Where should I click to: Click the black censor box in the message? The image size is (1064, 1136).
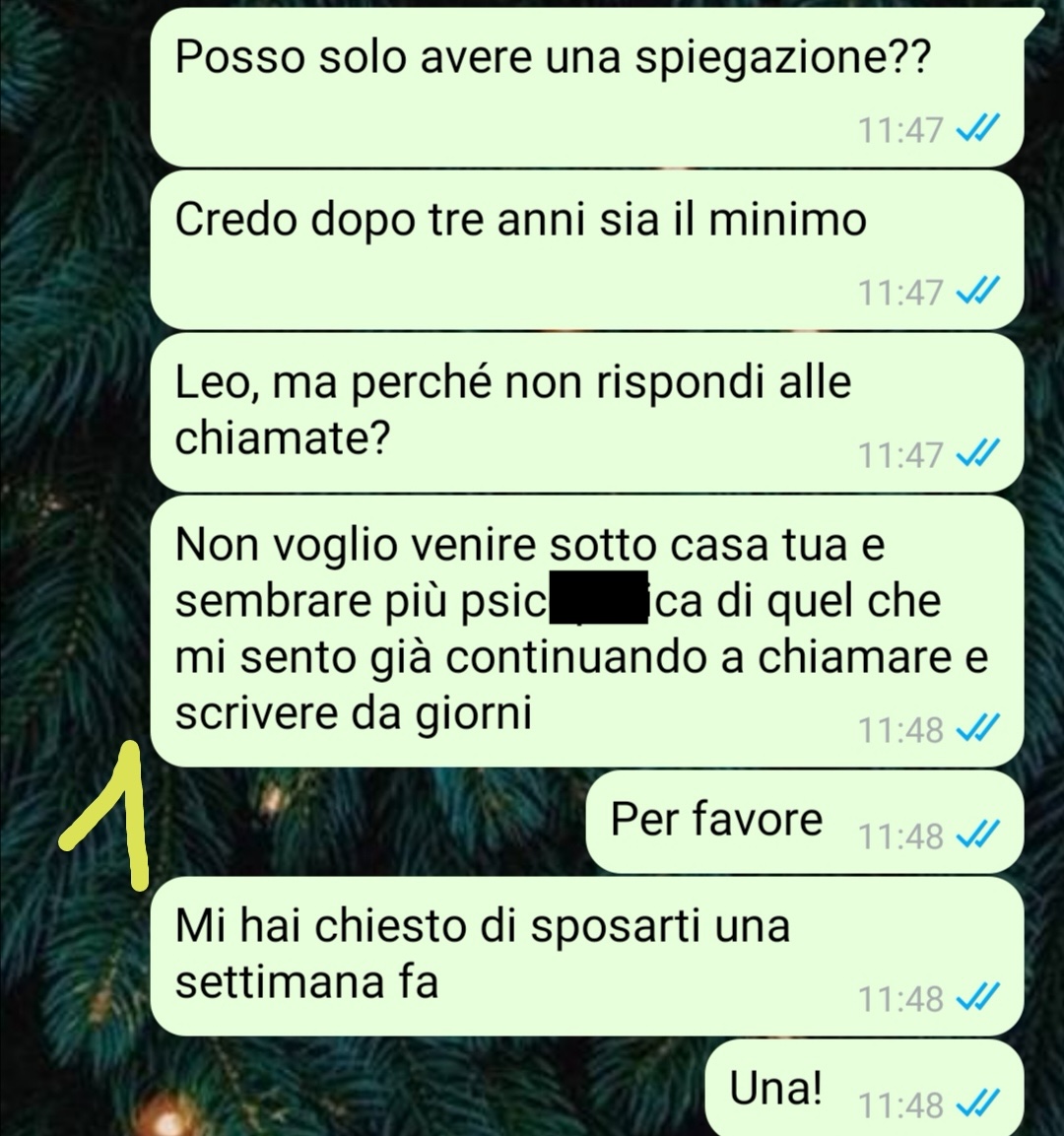pos(598,597)
